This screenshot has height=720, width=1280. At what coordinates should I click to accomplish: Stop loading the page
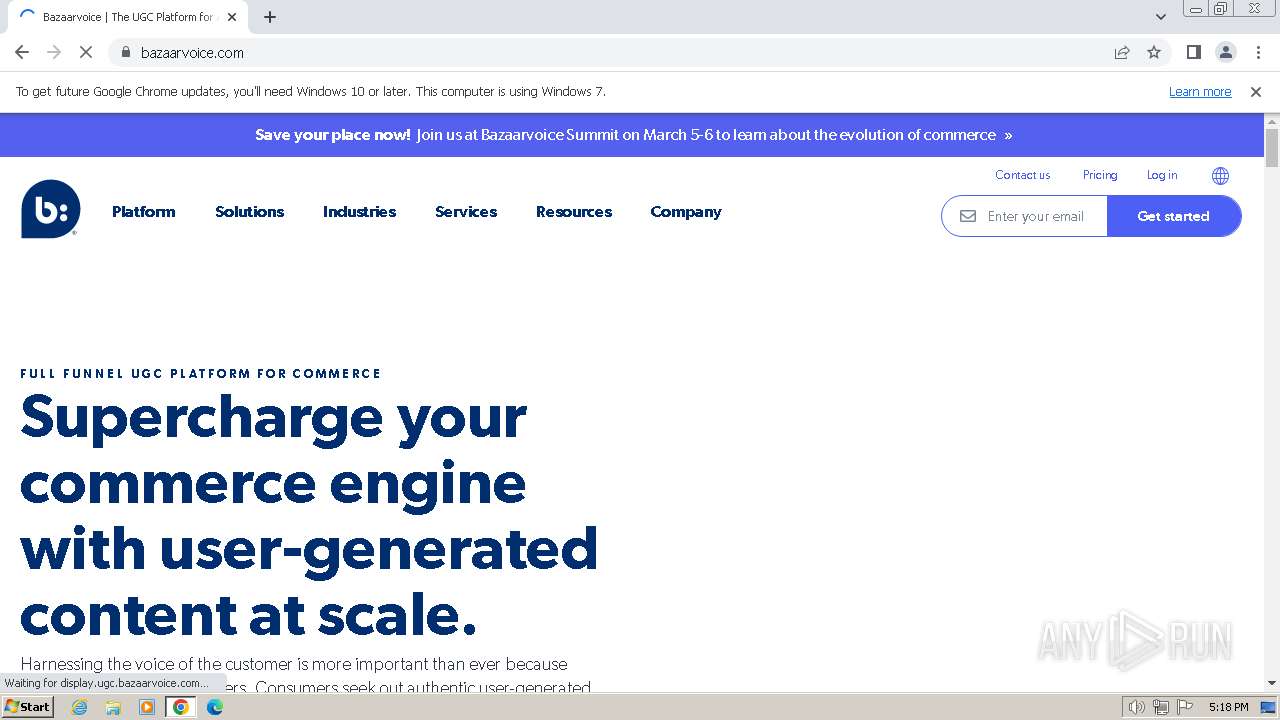click(x=86, y=53)
